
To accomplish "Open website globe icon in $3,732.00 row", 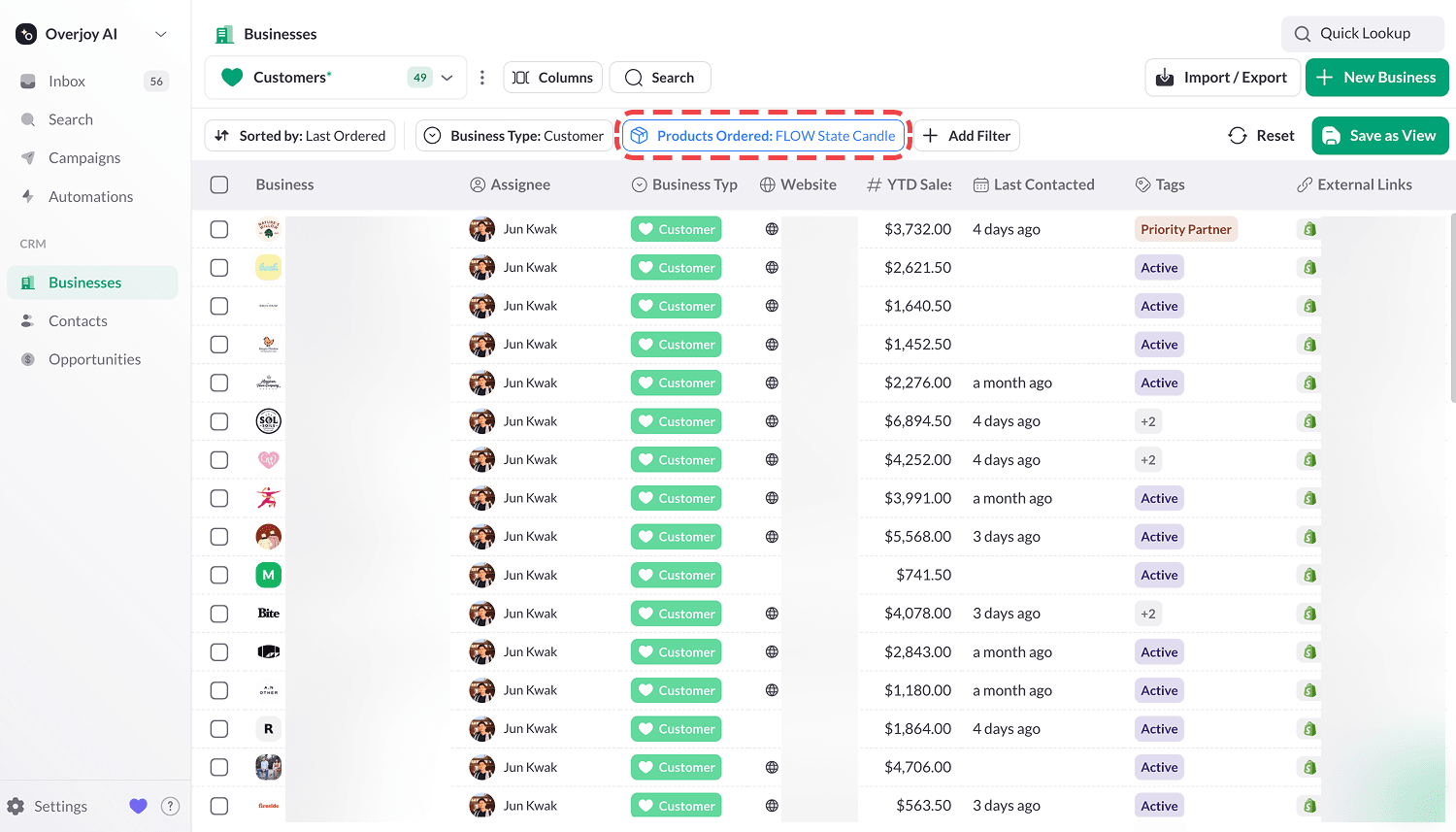I will tap(772, 229).
